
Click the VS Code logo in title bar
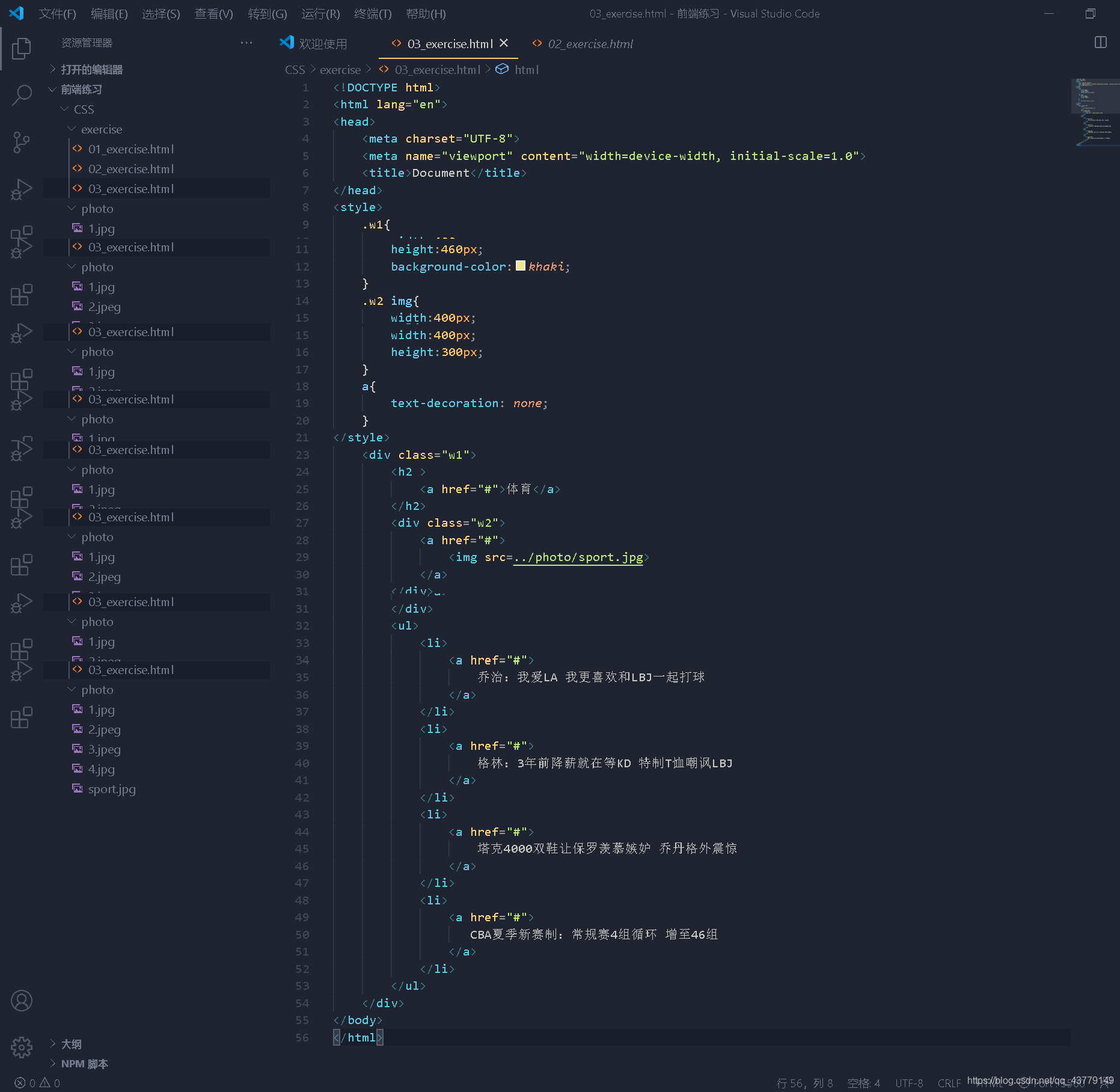click(17, 13)
